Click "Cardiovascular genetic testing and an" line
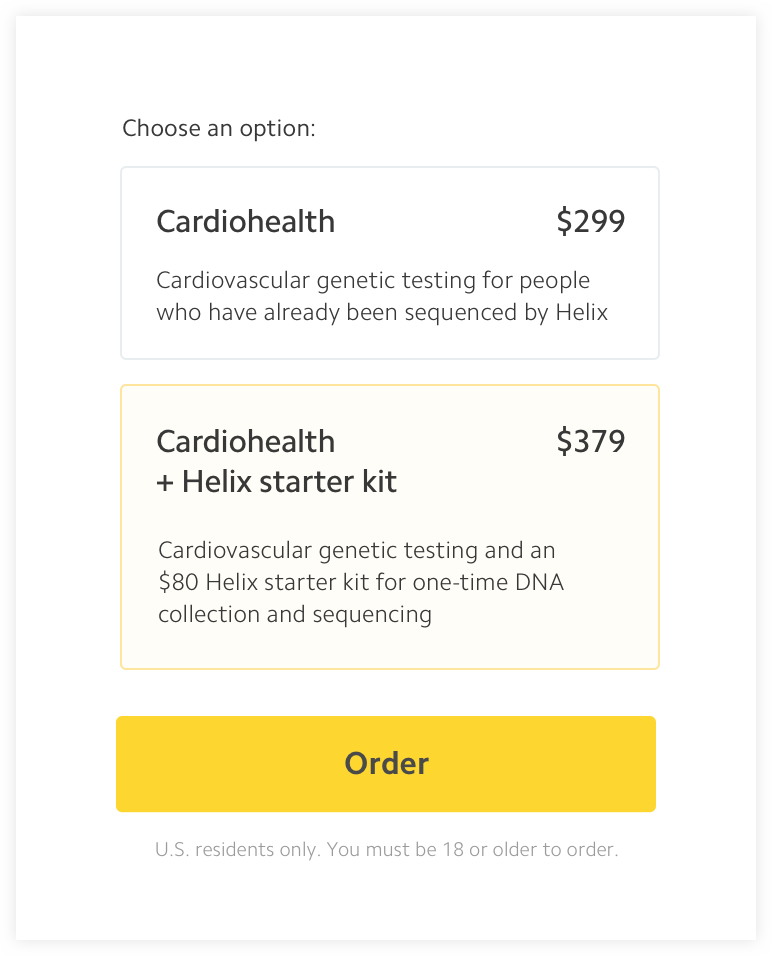This screenshot has width=772, height=956. pos(357,550)
